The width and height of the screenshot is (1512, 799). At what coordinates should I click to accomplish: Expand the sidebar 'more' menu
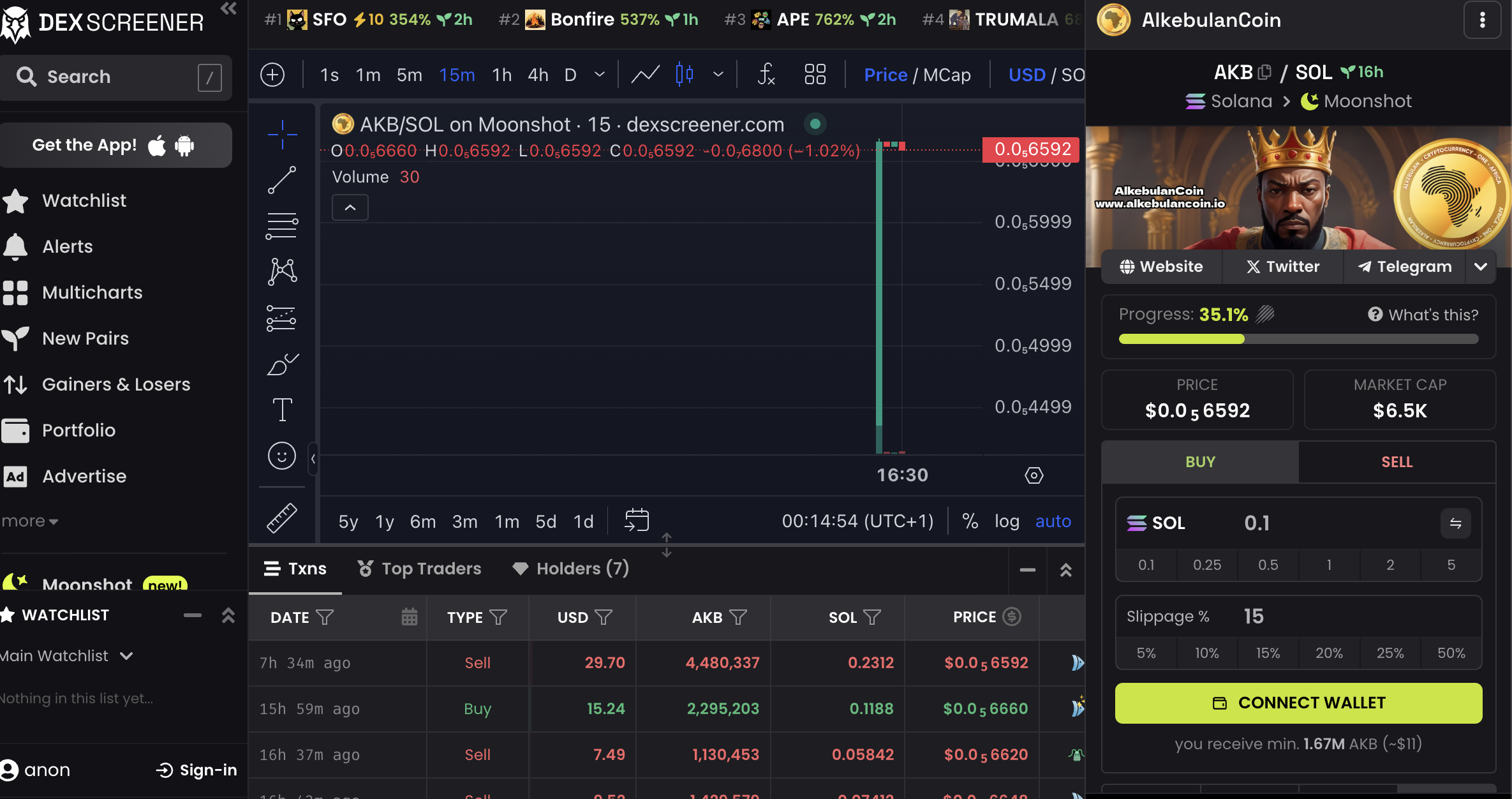[x=30, y=521]
